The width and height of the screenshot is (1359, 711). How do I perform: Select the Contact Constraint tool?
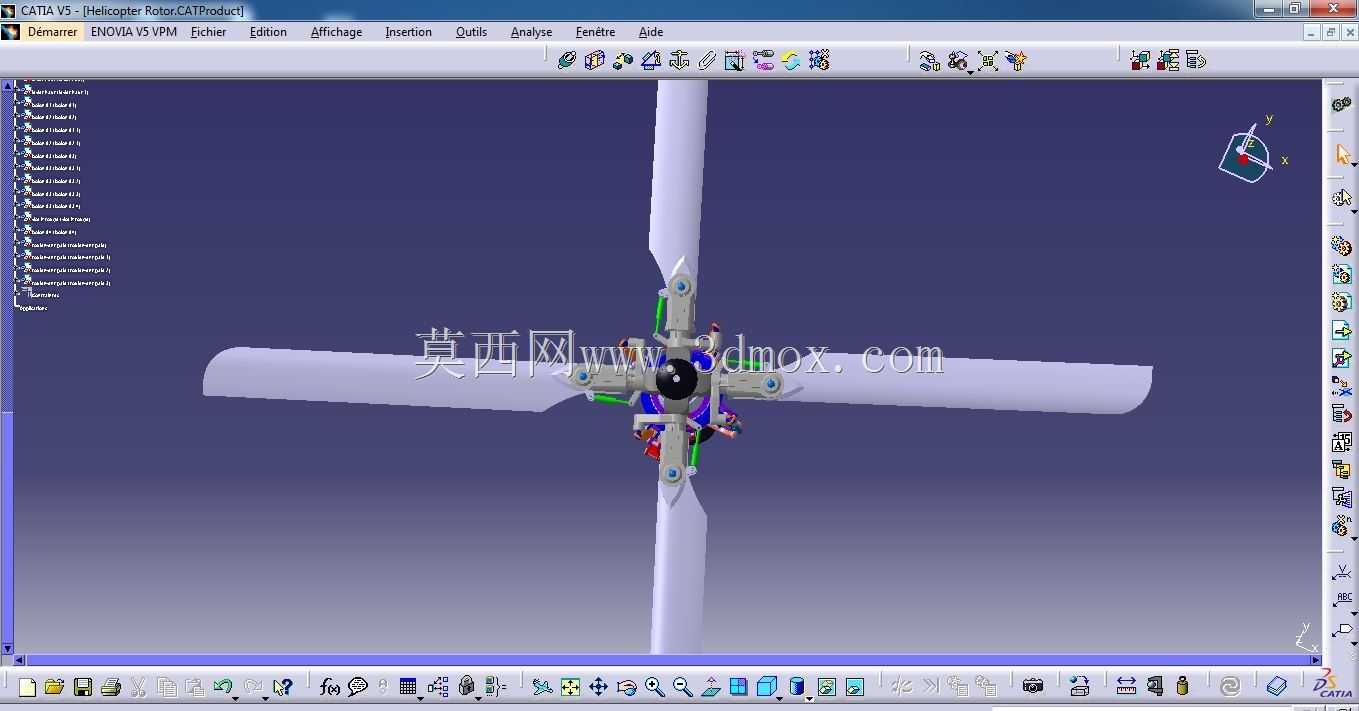tap(594, 60)
